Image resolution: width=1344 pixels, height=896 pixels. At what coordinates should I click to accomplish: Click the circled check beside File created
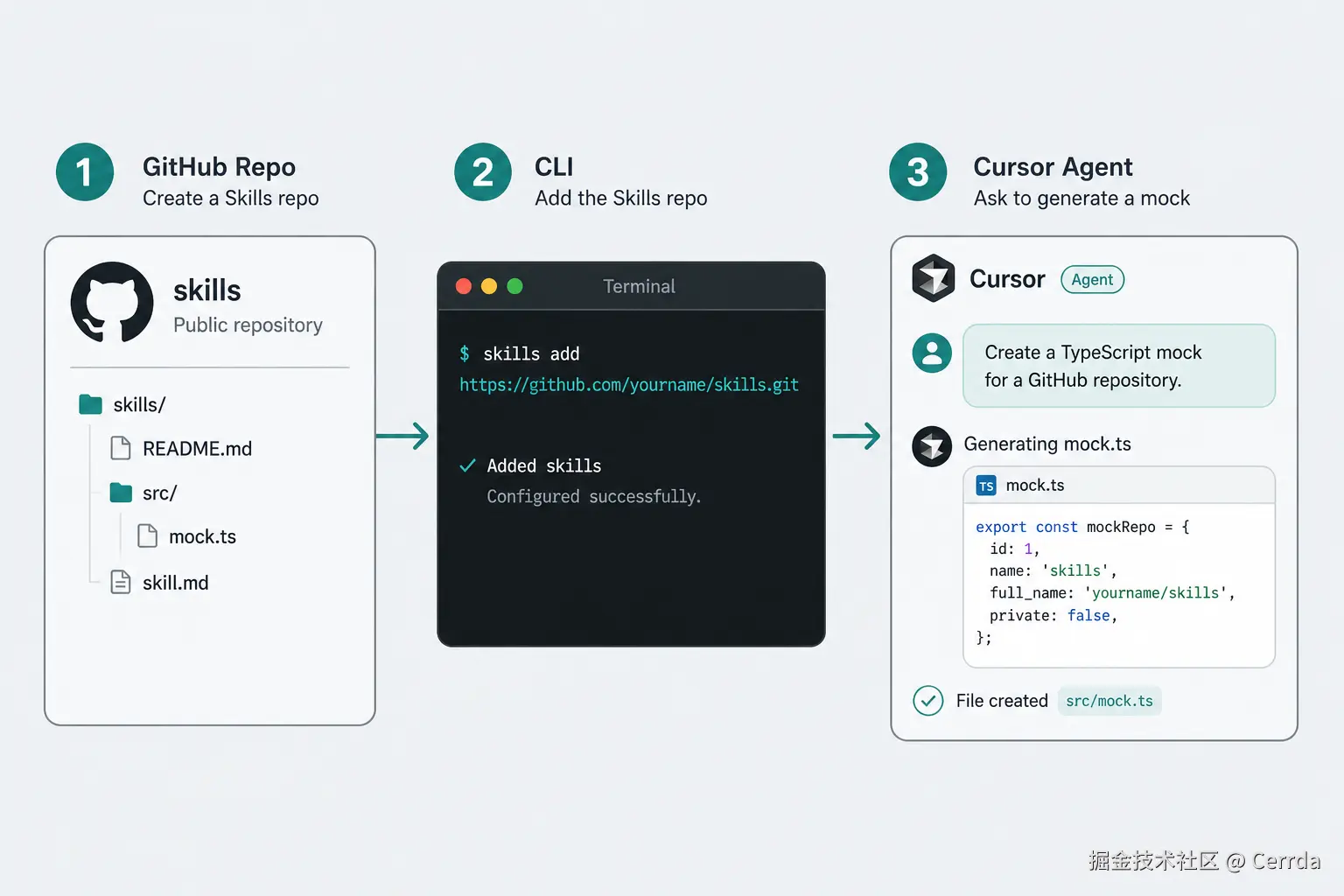pyautogui.click(x=928, y=701)
